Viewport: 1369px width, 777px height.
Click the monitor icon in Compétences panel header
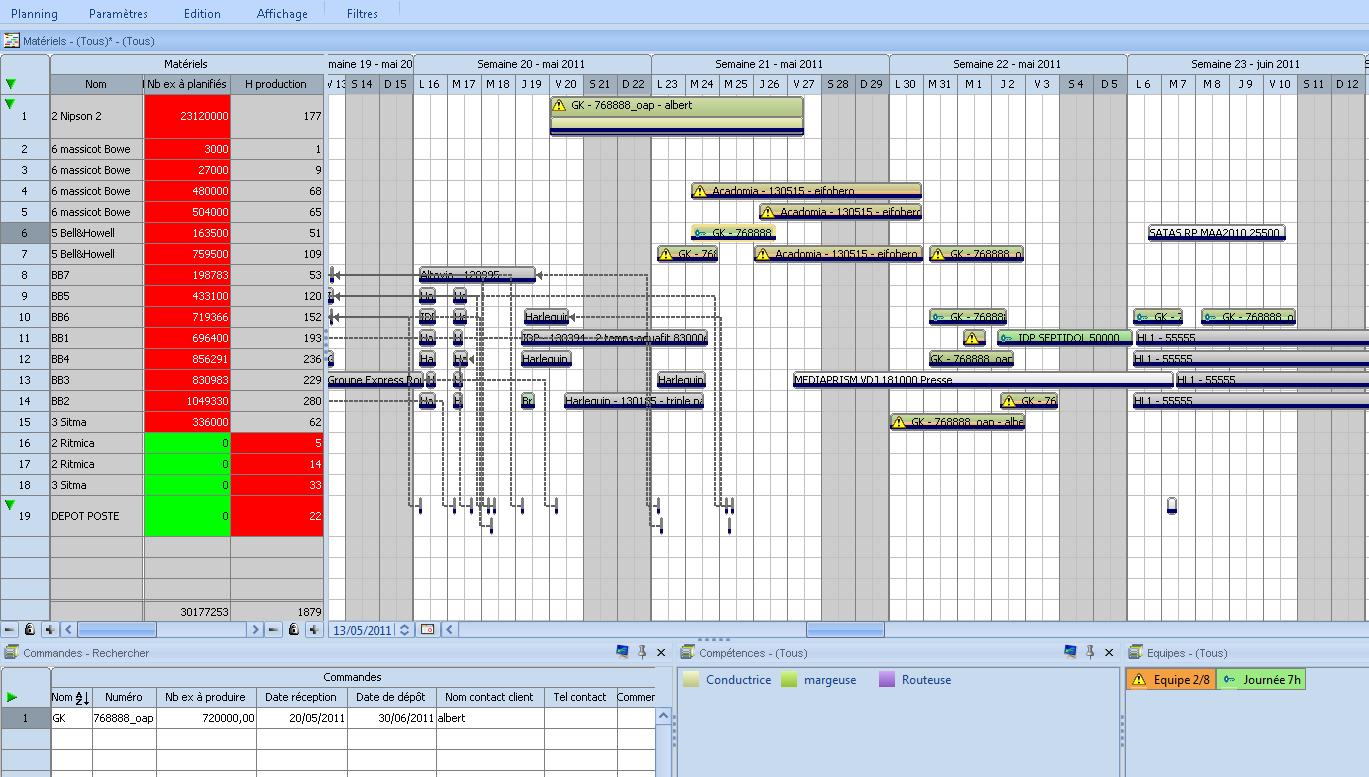(x=1071, y=652)
